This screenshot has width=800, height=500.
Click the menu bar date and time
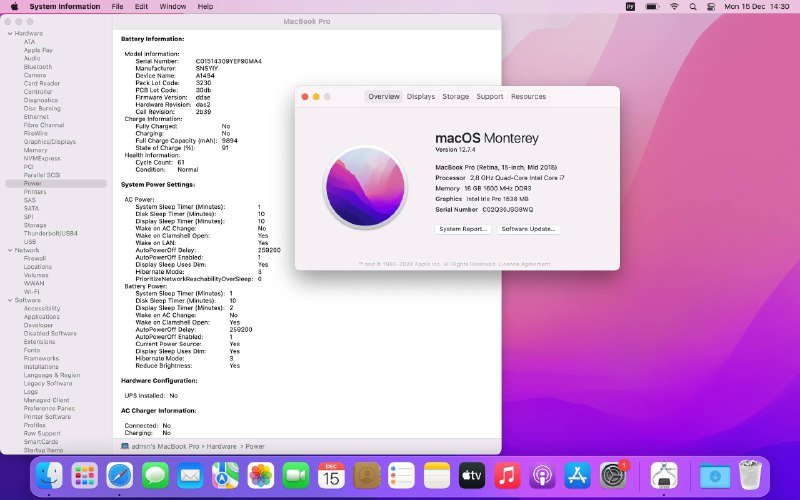click(x=757, y=7)
